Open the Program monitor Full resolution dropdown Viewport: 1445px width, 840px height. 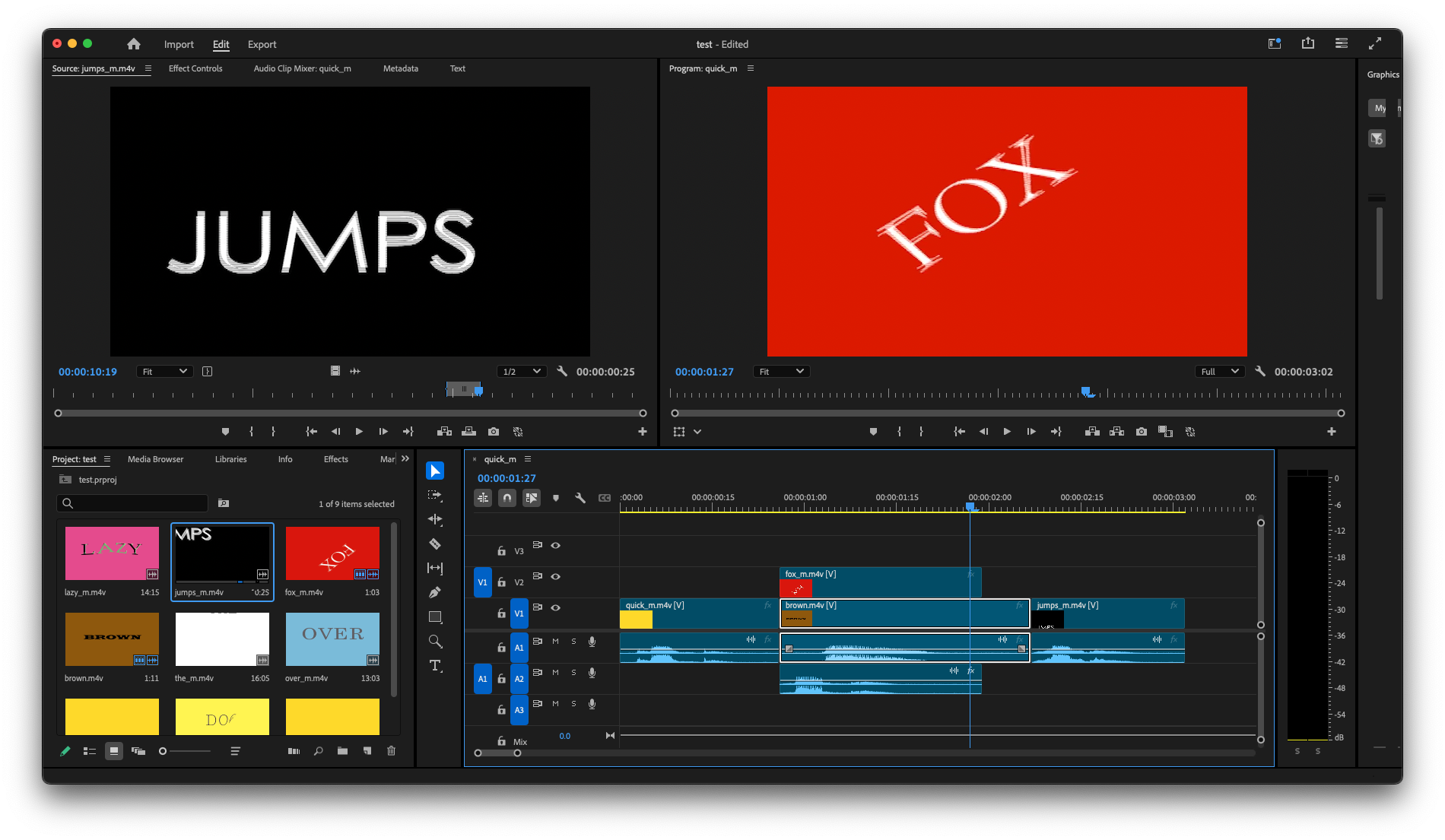1220,372
